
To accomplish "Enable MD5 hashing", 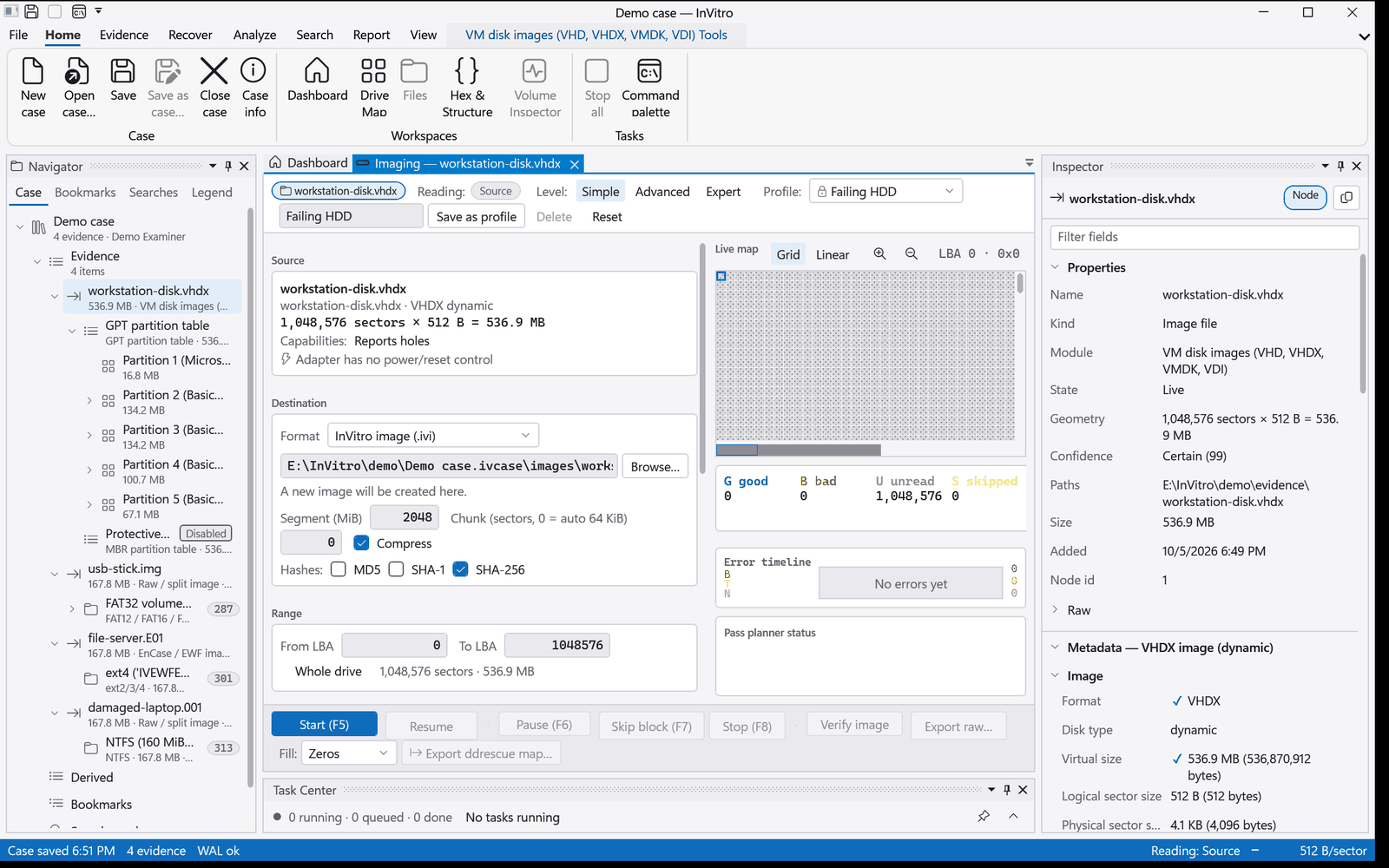I will 339,569.
